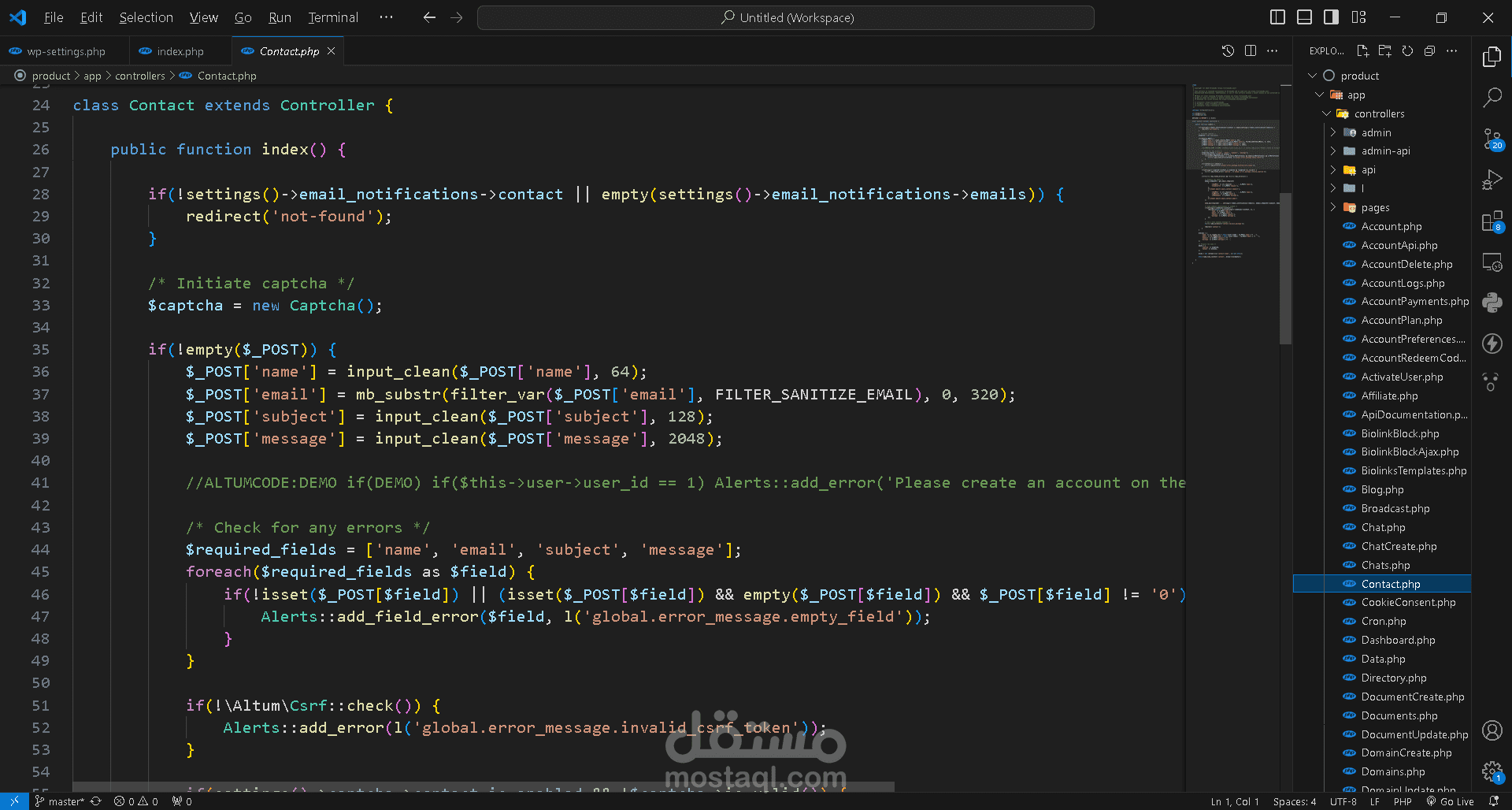Open the file timeline history icon
Screen dimensions: 1512x810
[x=1228, y=50]
